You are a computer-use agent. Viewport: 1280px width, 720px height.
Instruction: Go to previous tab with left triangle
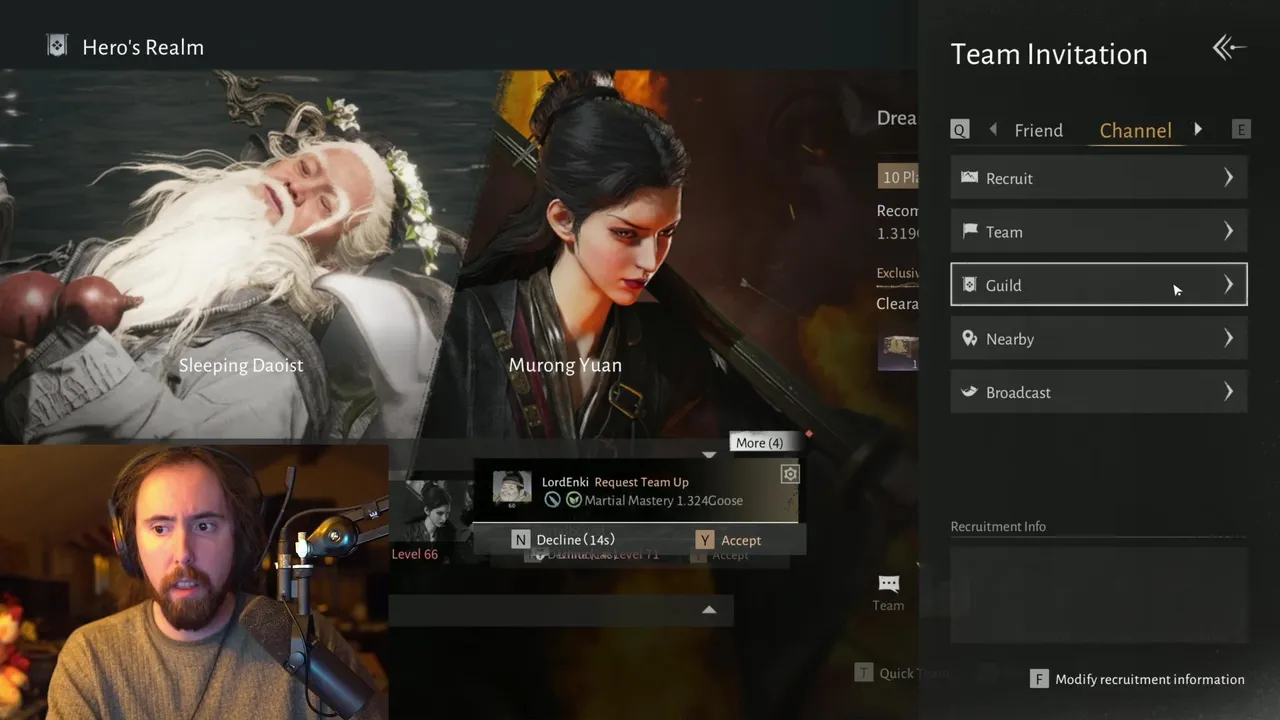click(993, 129)
